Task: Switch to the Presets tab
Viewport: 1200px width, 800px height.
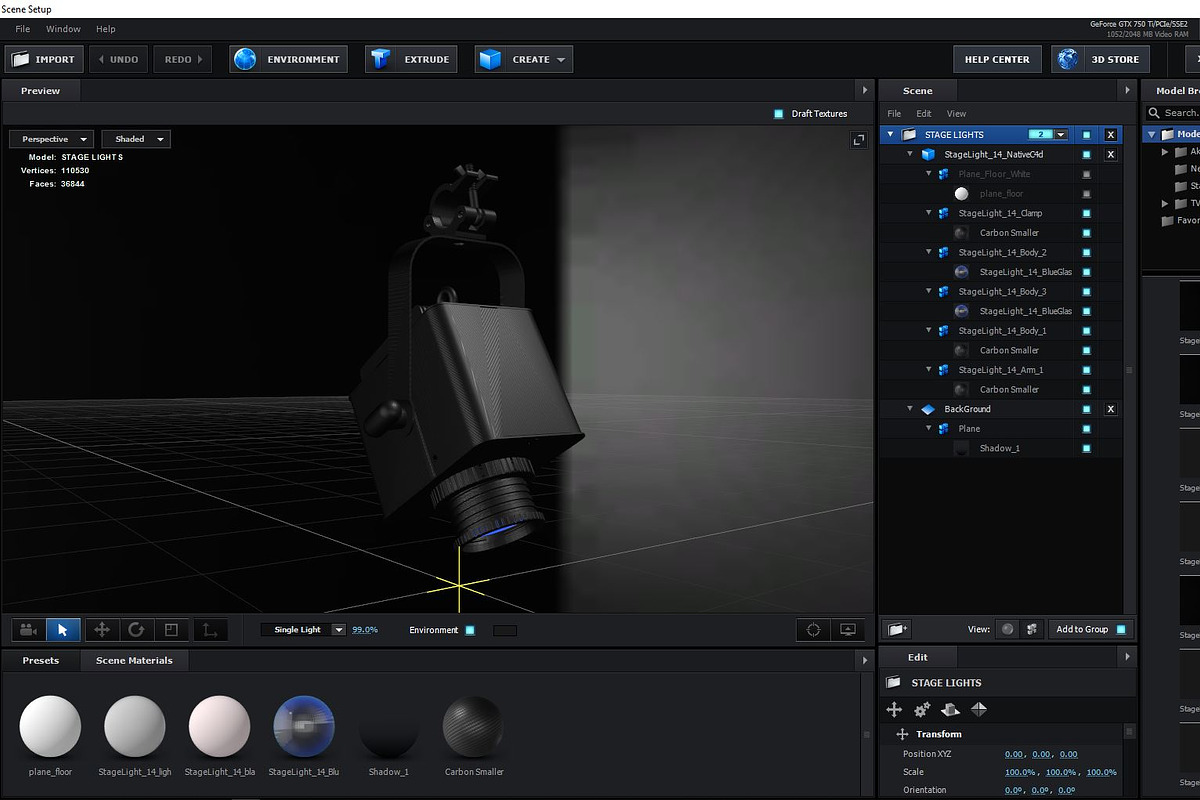Action: point(41,660)
